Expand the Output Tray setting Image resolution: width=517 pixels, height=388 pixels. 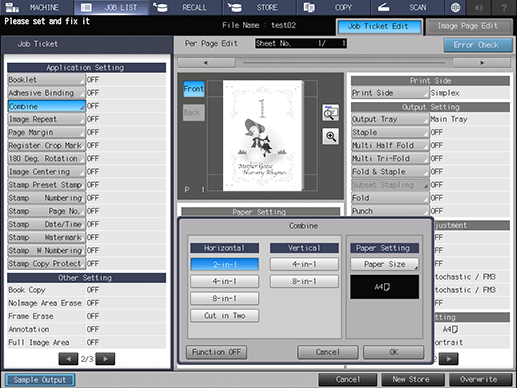click(x=390, y=119)
